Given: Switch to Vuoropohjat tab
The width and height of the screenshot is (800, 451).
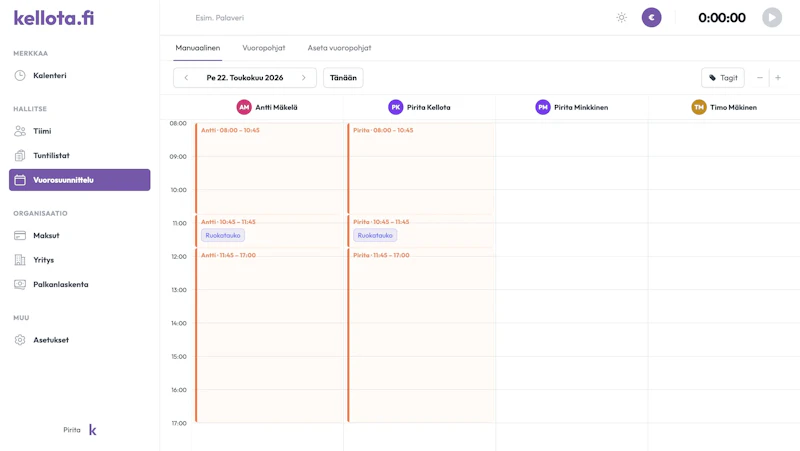Looking at the screenshot, I should point(264,48).
